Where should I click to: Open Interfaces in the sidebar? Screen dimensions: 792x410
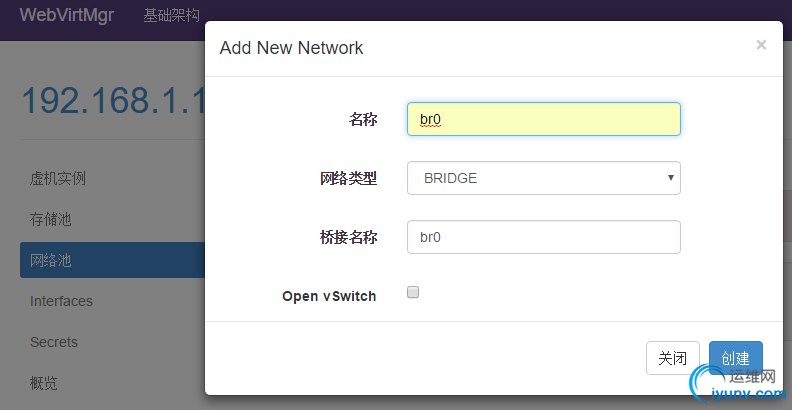point(61,301)
